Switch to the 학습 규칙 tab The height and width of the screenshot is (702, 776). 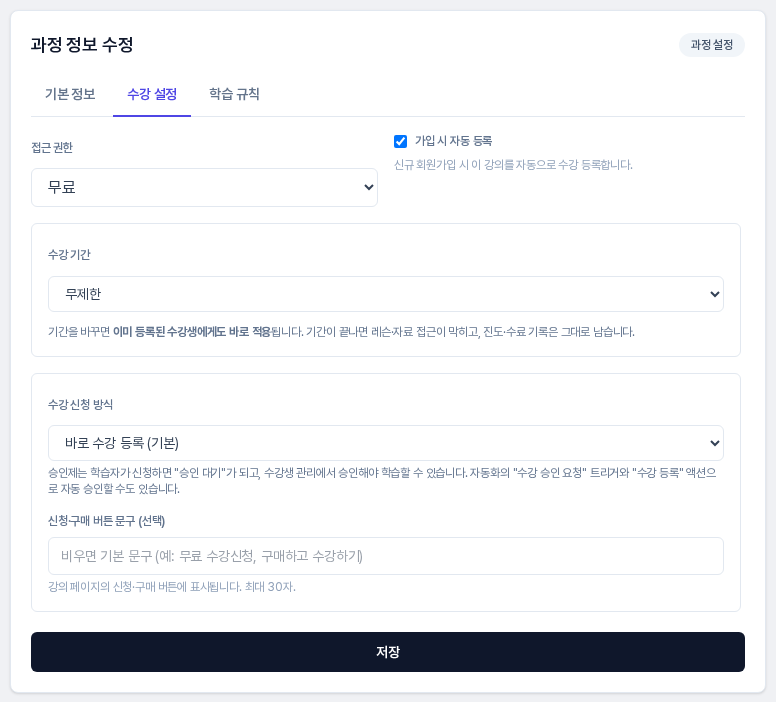pyautogui.click(x=234, y=94)
